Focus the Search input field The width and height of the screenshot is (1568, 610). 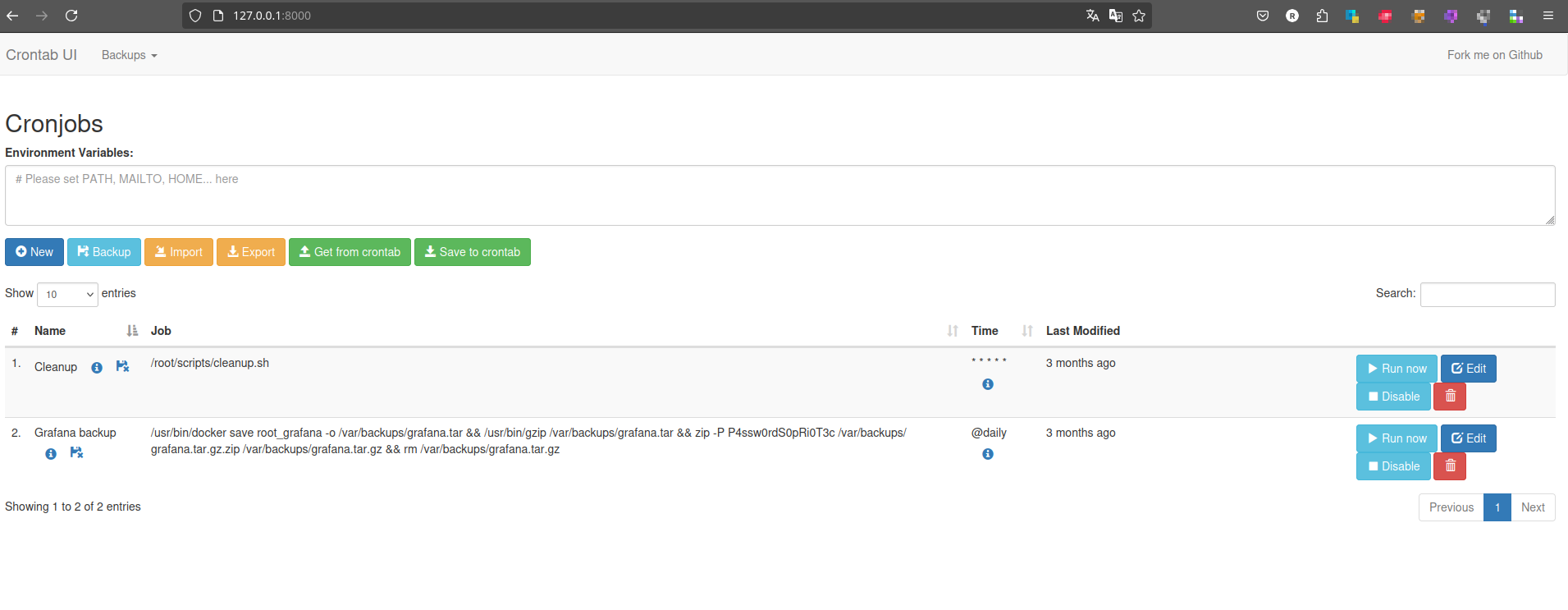click(1487, 295)
